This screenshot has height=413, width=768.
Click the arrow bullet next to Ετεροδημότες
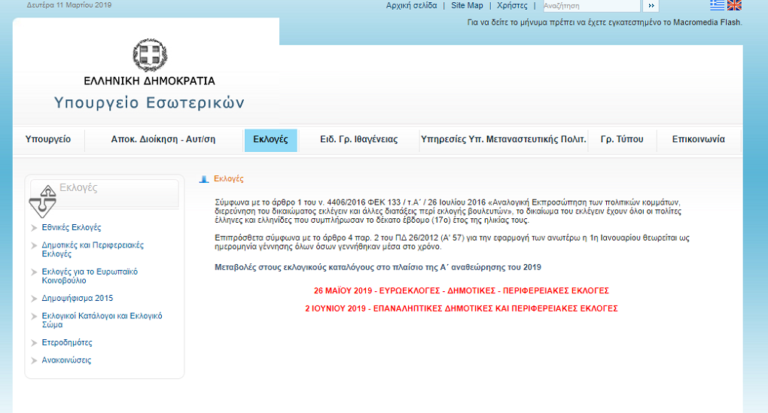(x=34, y=343)
